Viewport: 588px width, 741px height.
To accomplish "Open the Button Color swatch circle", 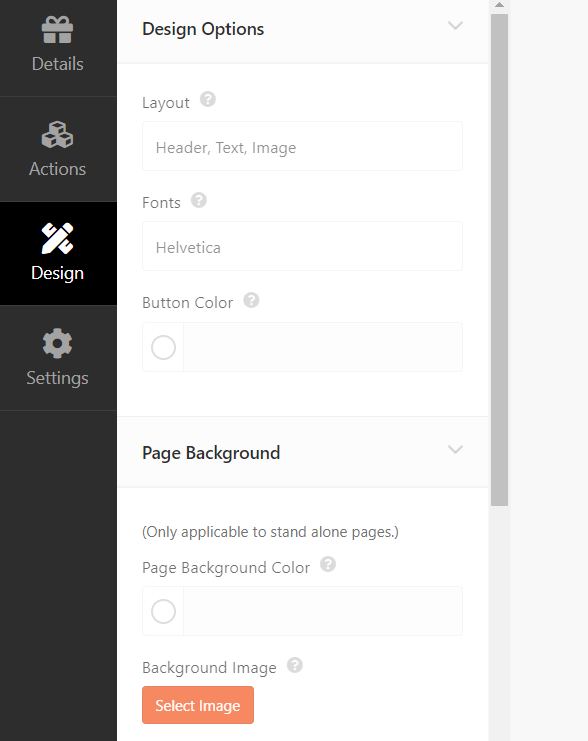I will [164, 348].
